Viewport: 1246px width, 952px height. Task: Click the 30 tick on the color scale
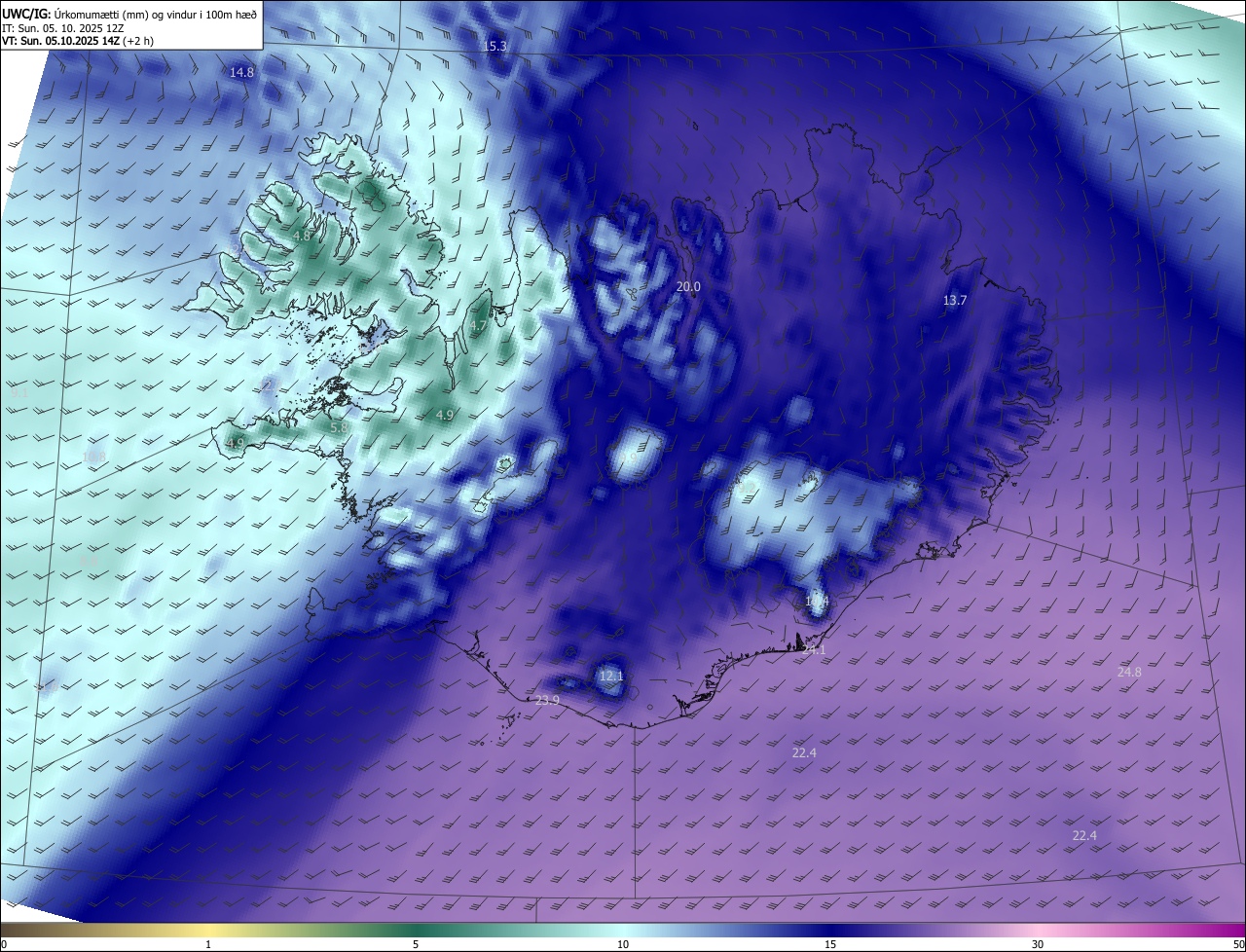1038,944
